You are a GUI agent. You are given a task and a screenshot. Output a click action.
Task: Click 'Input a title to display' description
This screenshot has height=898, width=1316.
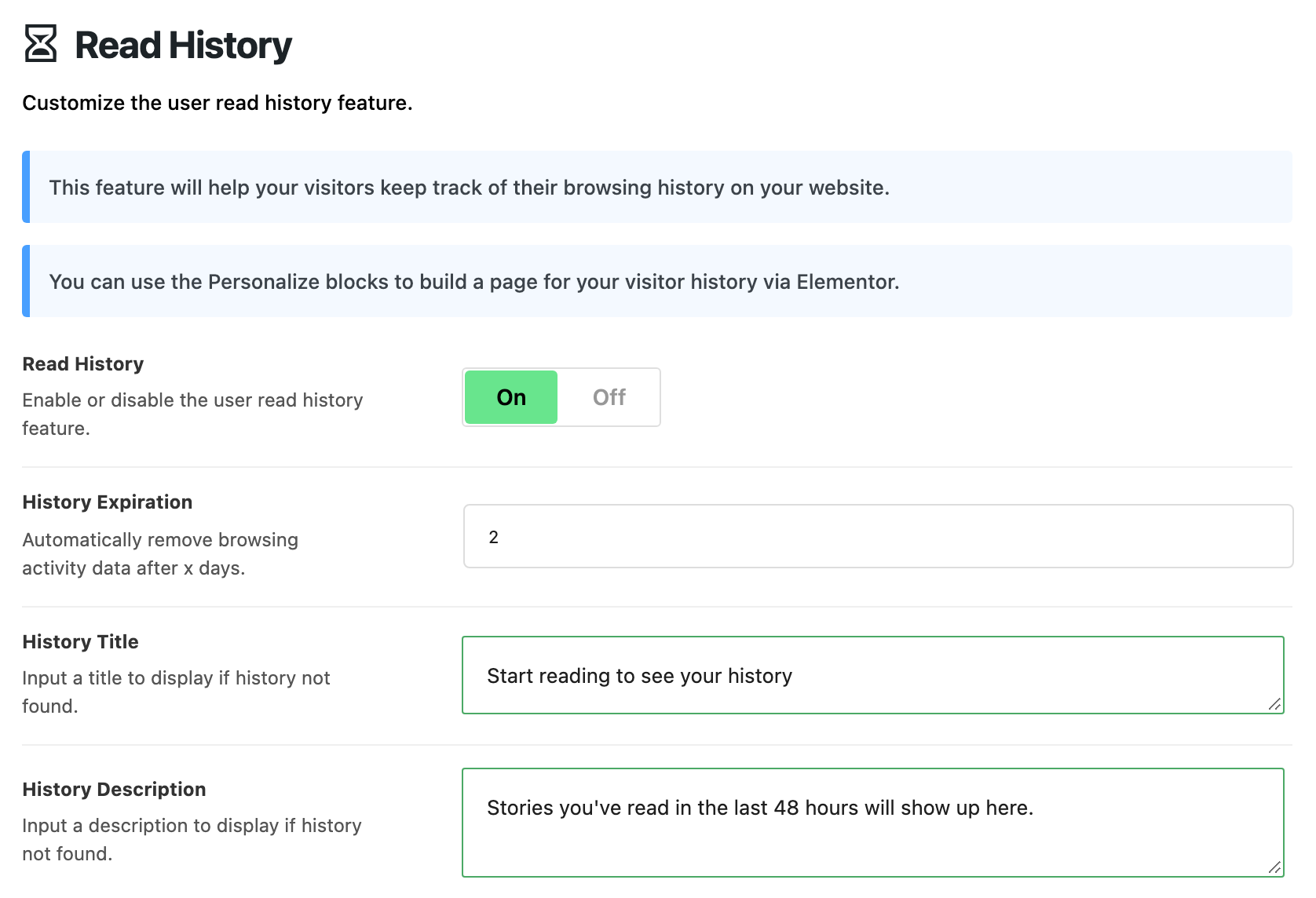pos(176,692)
